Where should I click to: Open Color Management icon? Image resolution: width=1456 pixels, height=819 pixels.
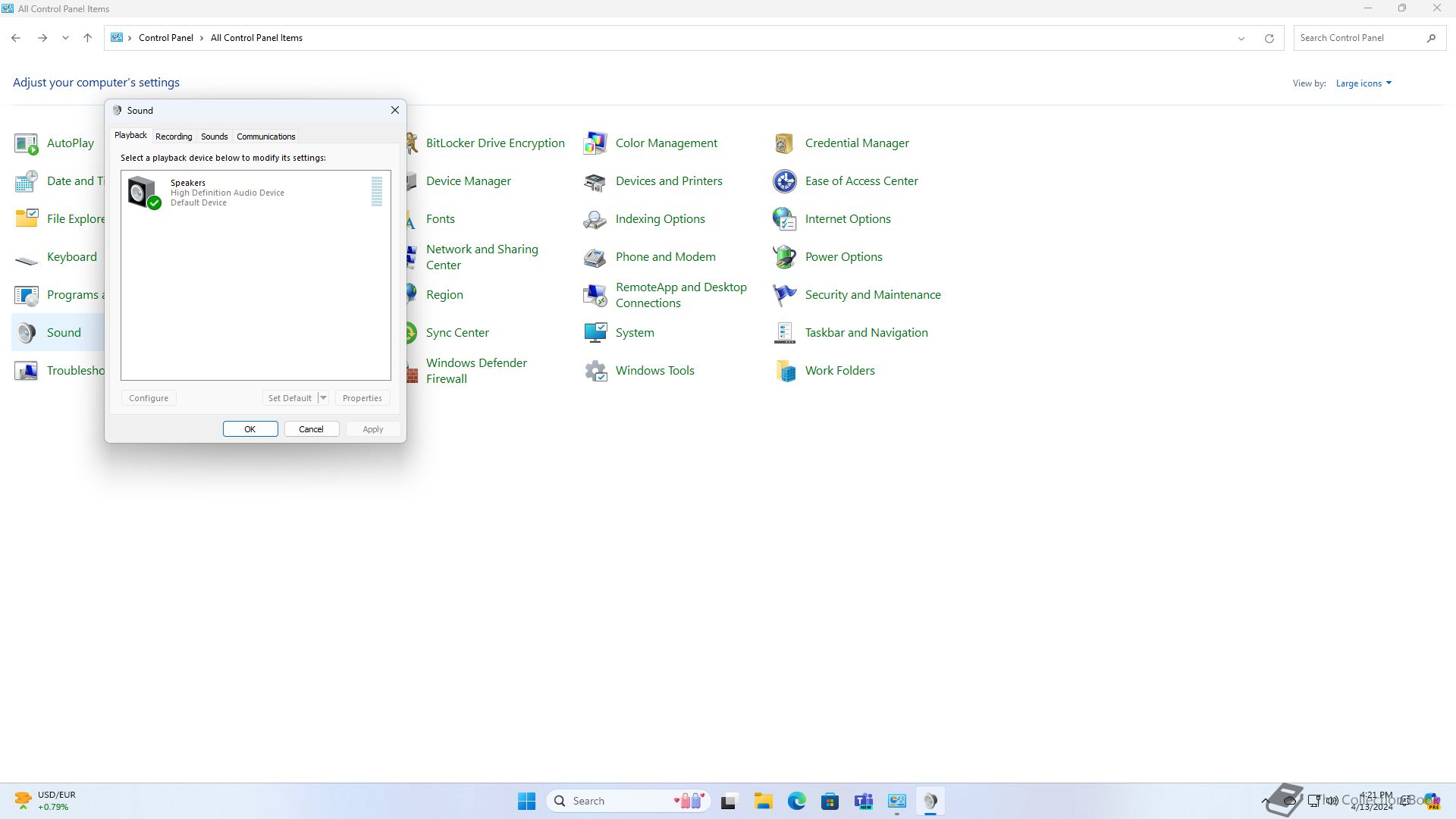pos(595,143)
